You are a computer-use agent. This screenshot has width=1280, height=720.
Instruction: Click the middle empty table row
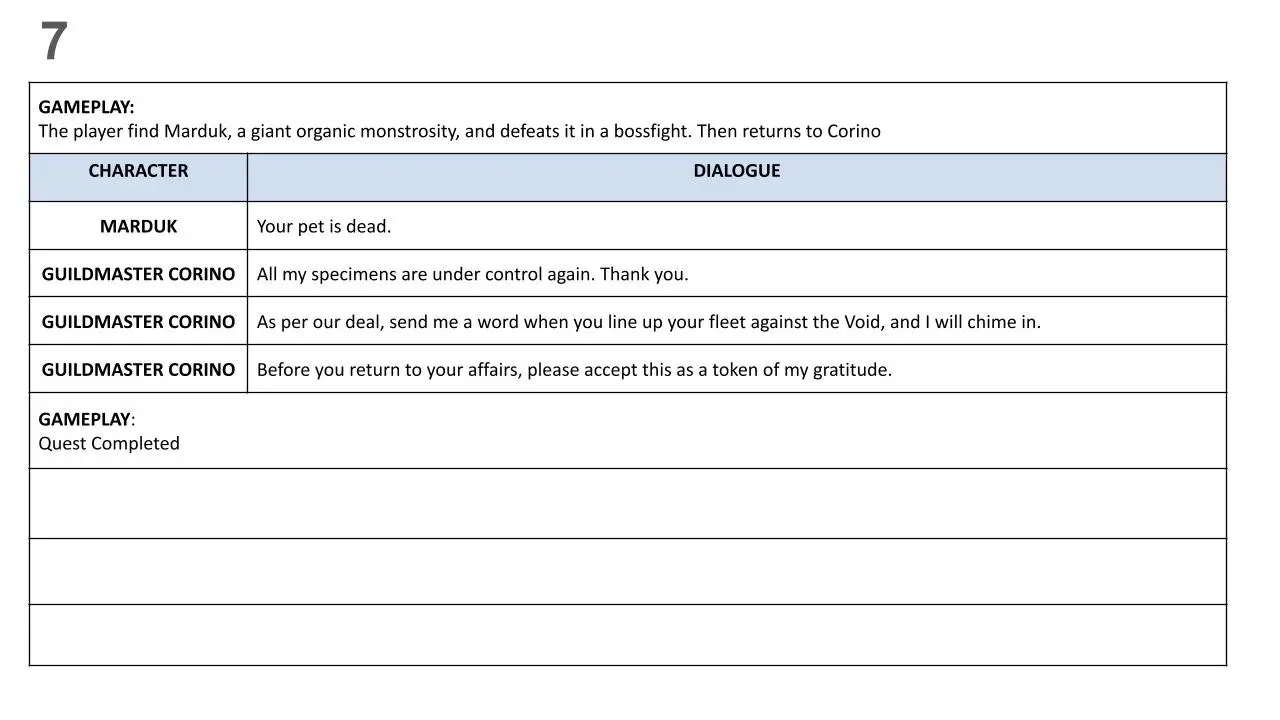click(x=628, y=571)
